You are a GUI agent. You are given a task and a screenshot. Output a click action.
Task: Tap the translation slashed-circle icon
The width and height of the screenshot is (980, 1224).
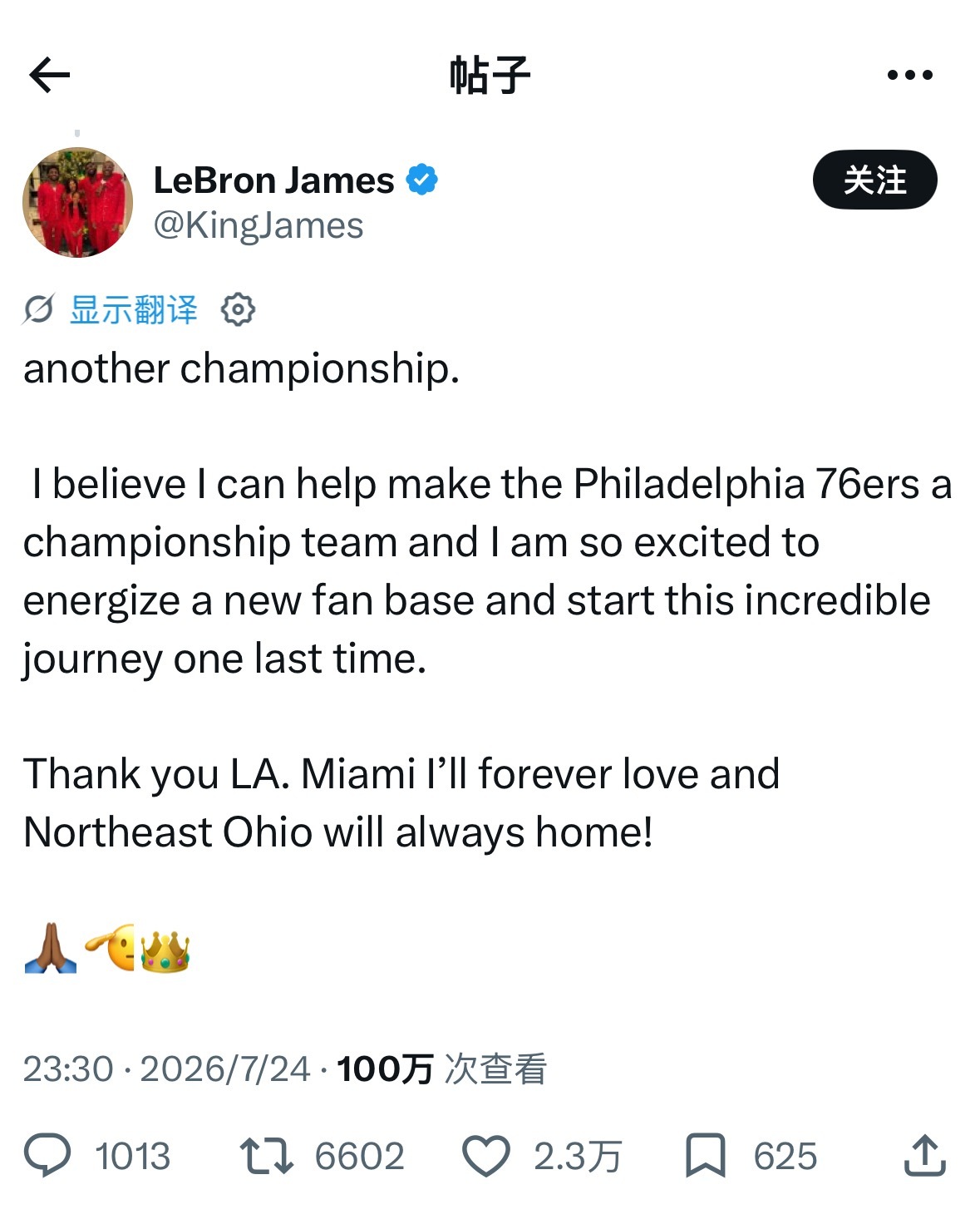(38, 309)
